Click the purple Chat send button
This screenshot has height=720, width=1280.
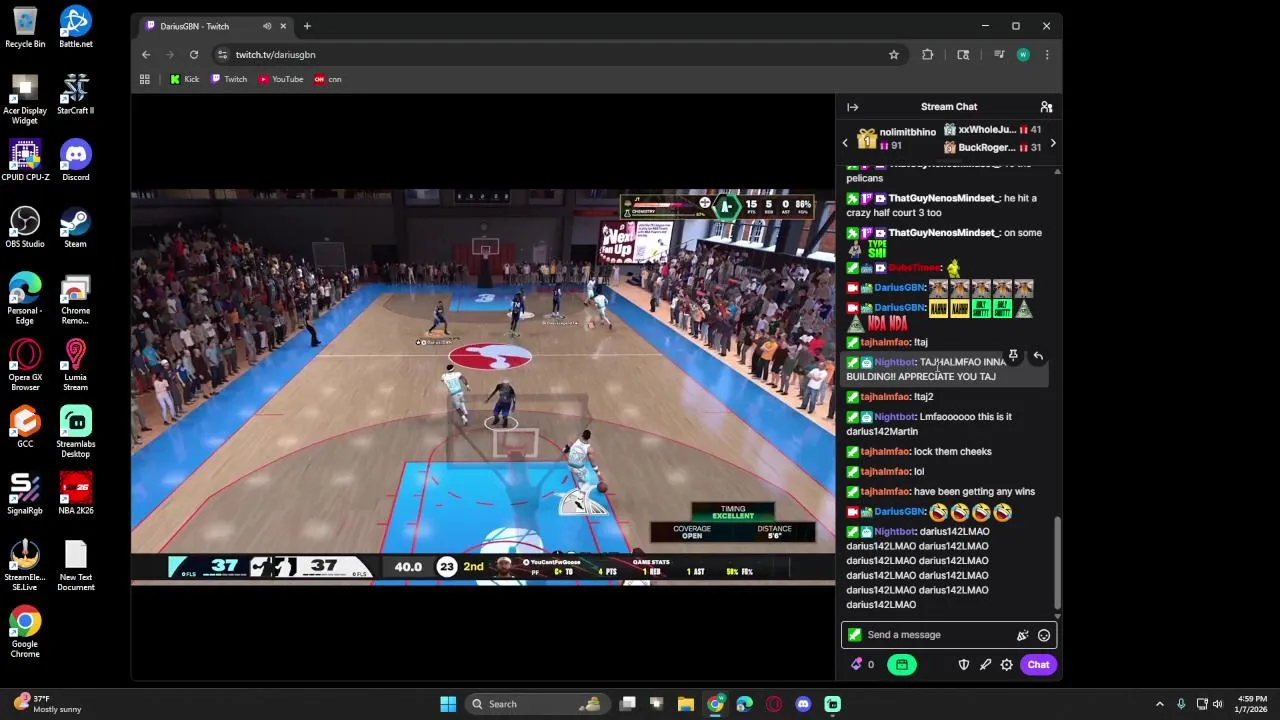coord(1038,665)
